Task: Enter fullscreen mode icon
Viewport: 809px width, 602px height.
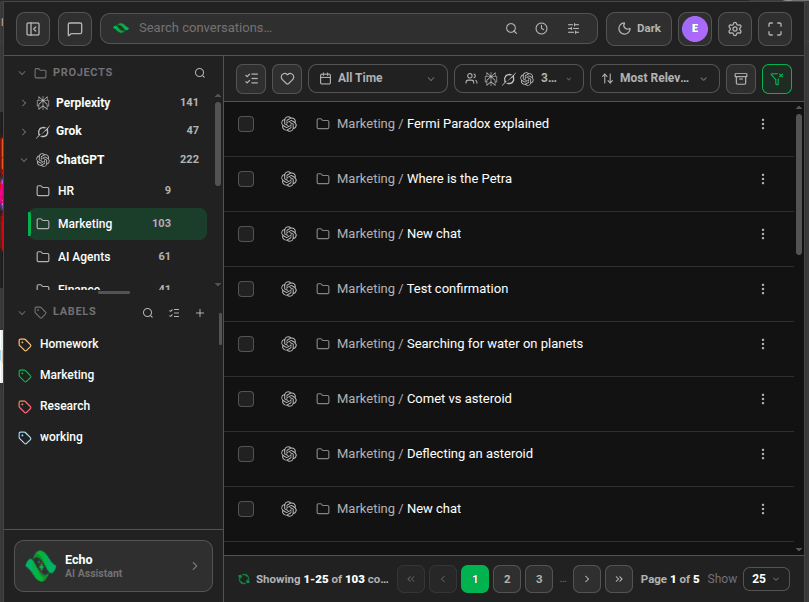Action: 775,29
